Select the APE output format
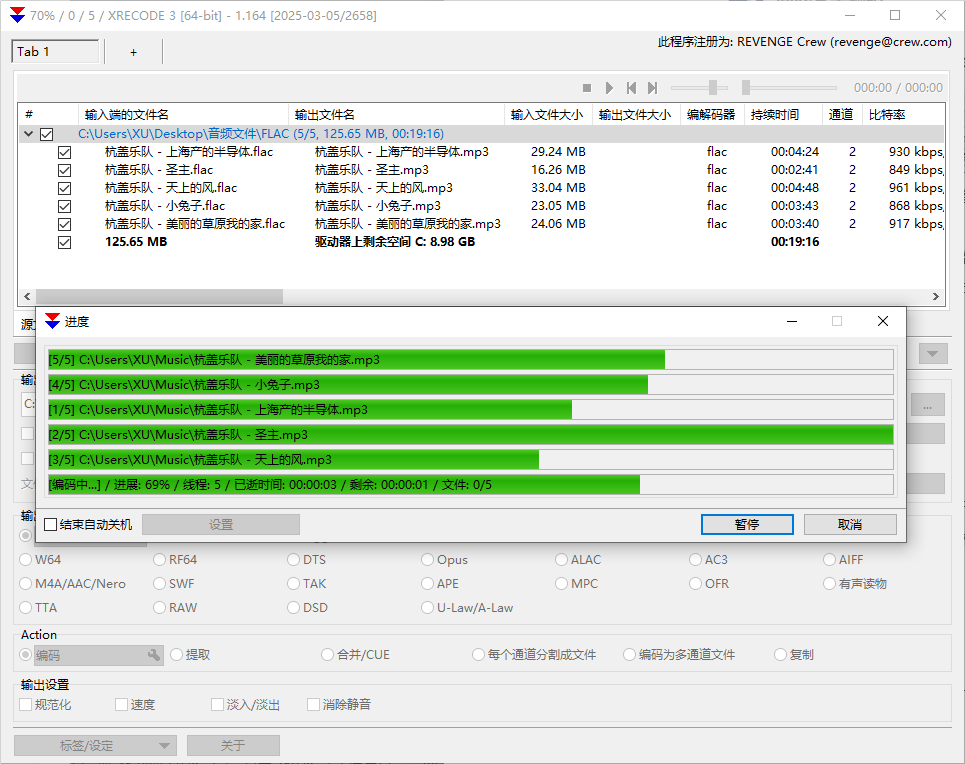Screen dimensions: 965x764 (x=427, y=583)
